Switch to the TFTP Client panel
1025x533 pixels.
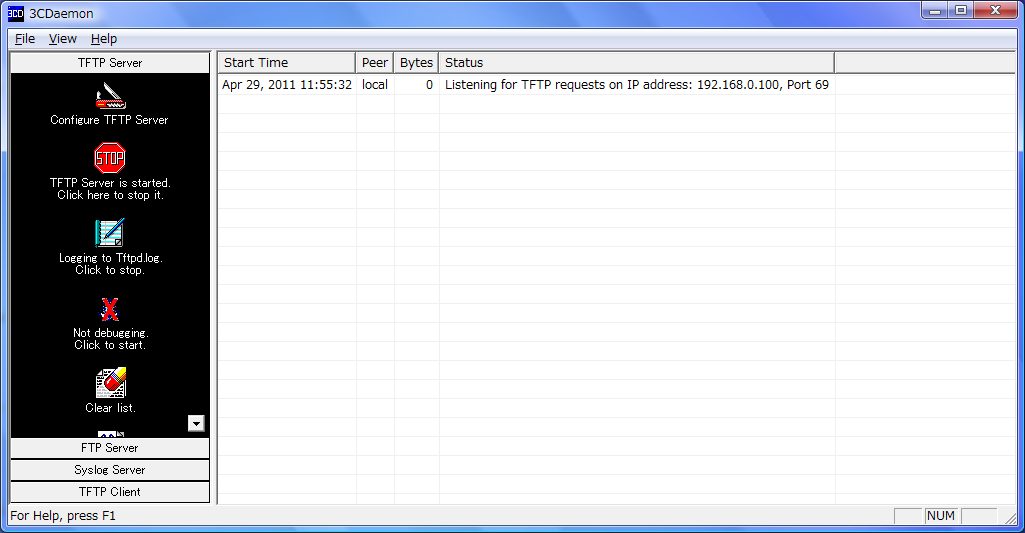(110, 492)
